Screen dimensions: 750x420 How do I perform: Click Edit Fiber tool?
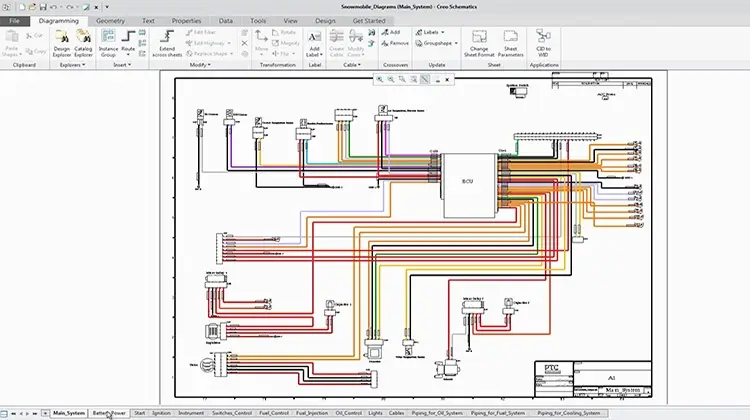(200, 33)
